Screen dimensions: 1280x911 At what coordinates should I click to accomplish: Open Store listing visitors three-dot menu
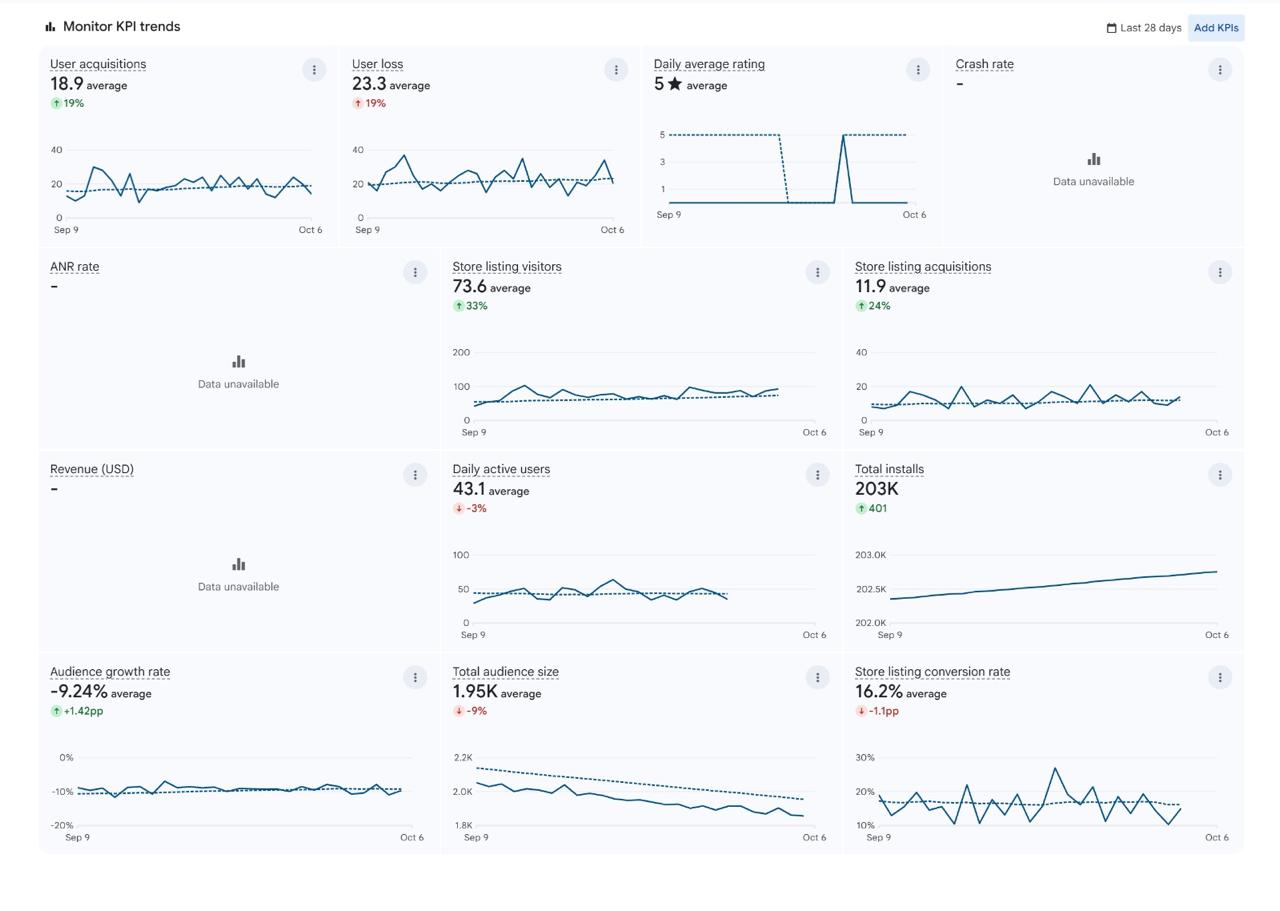coord(817,272)
